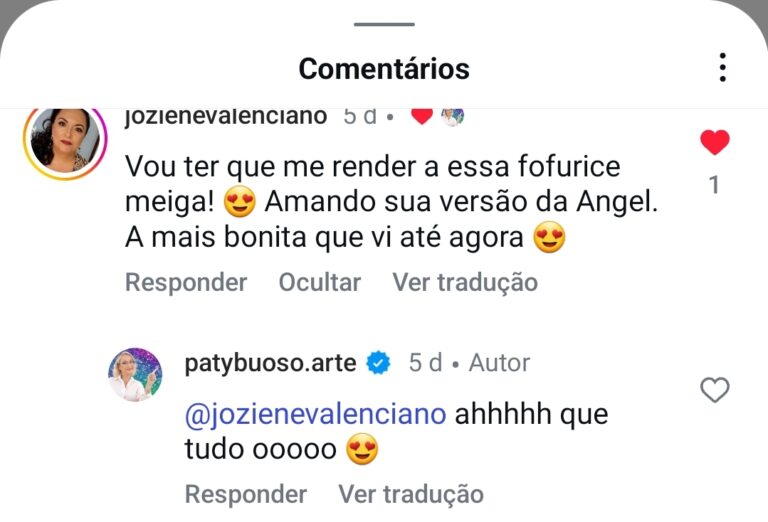Tap the tiny author avatar beside the heart
Image resolution: width=768 pixels, height=522 pixels.
[452, 116]
